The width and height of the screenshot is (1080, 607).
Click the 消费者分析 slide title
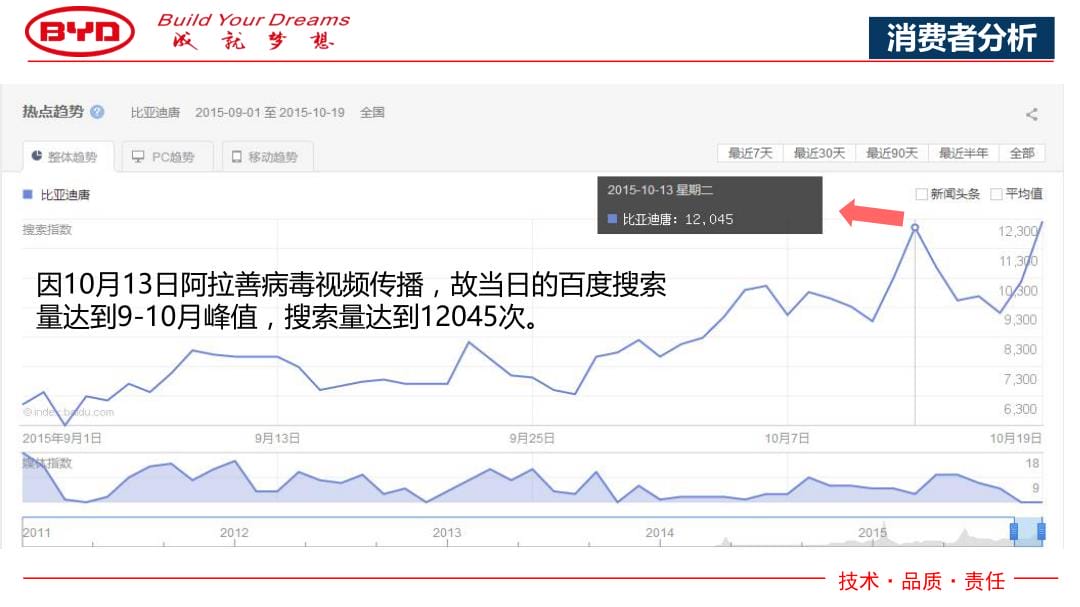click(x=962, y=38)
